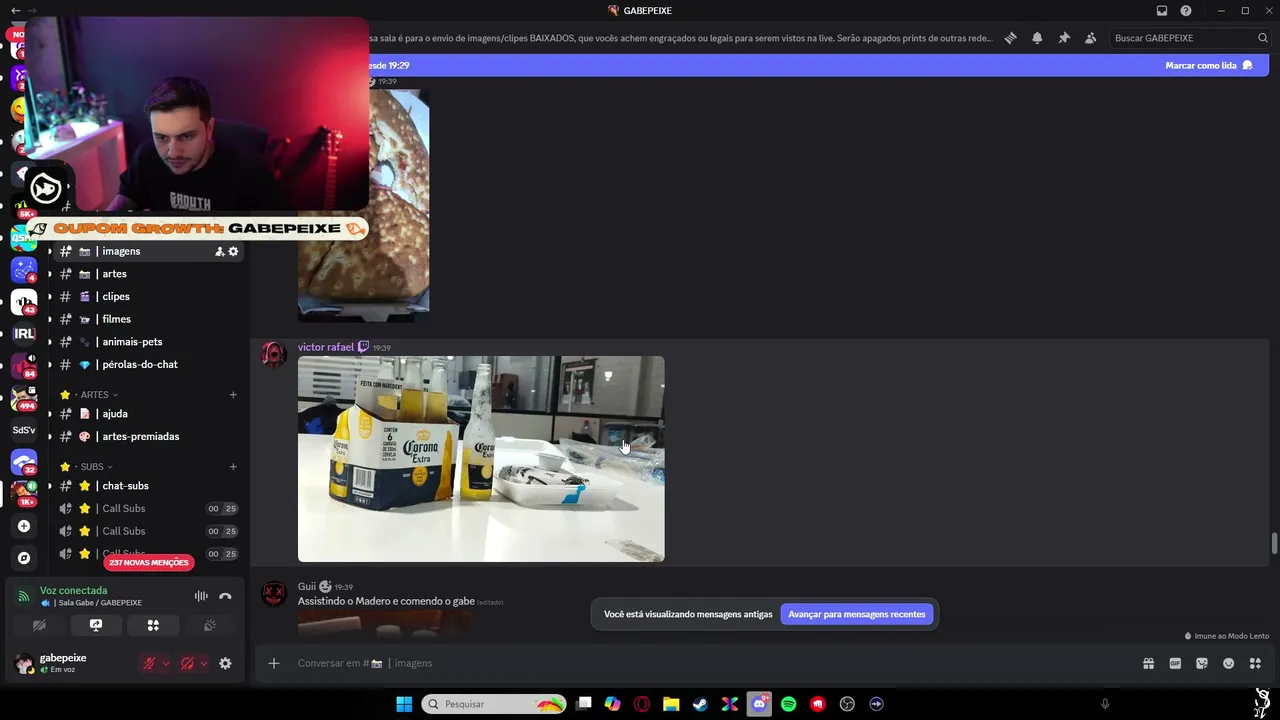This screenshot has width=1280, height=720.
Task: Click Avançar para mensagens recentes
Action: (x=857, y=614)
